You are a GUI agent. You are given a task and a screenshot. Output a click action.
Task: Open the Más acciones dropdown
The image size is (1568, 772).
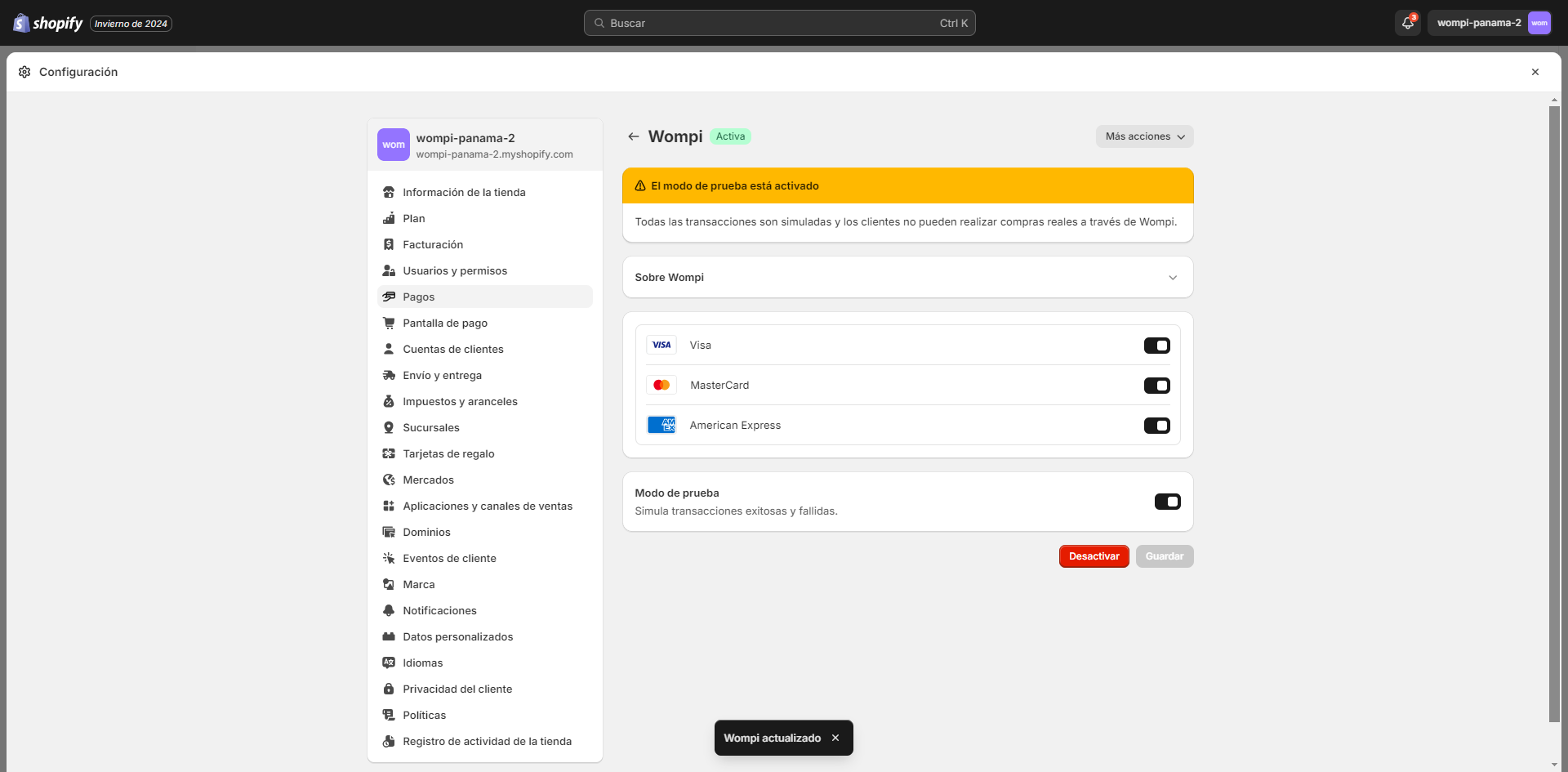(x=1144, y=136)
